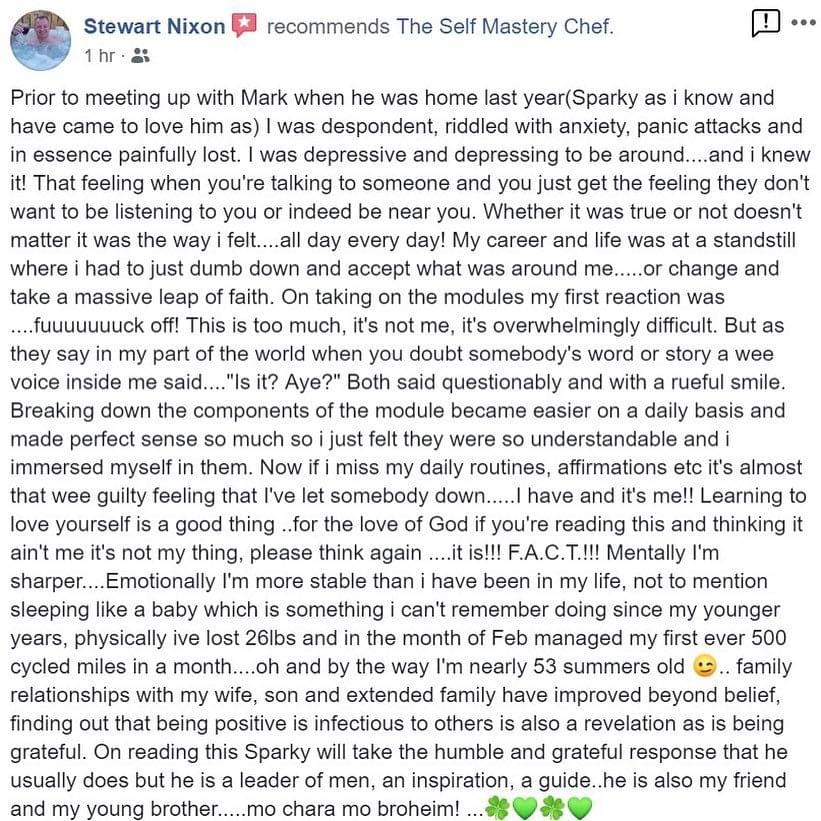Screen dimensions: 821x821
Task: Click the first green heart emoji
Action: [524, 809]
